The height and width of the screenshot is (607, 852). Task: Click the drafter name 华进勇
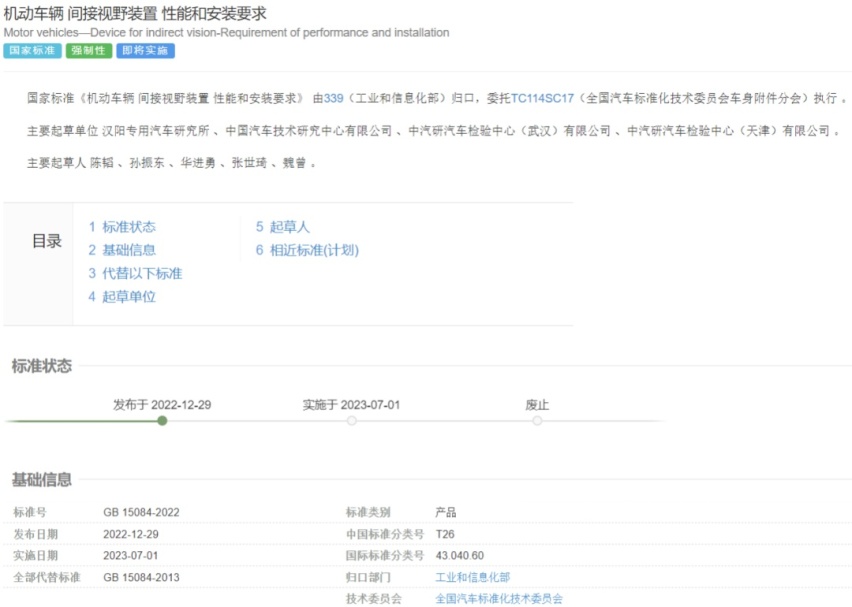tap(198, 162)
